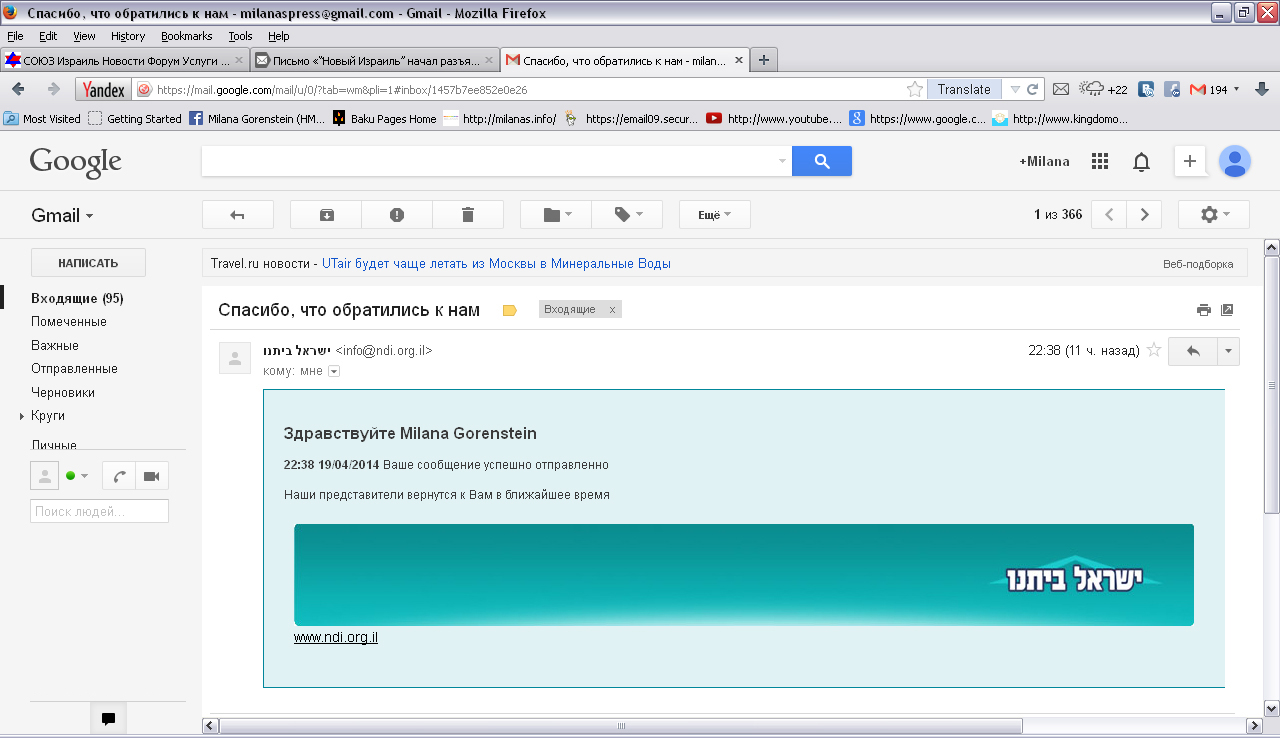The height and width of the screenshot is (738, 1280).
Task: Expand Круги in the left sidebar
Action: click(x=22, y=416)
